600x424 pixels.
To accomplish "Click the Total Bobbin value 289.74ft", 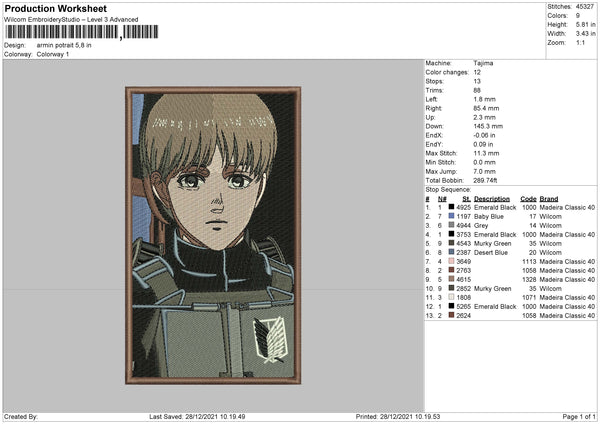I will (485, 181).
